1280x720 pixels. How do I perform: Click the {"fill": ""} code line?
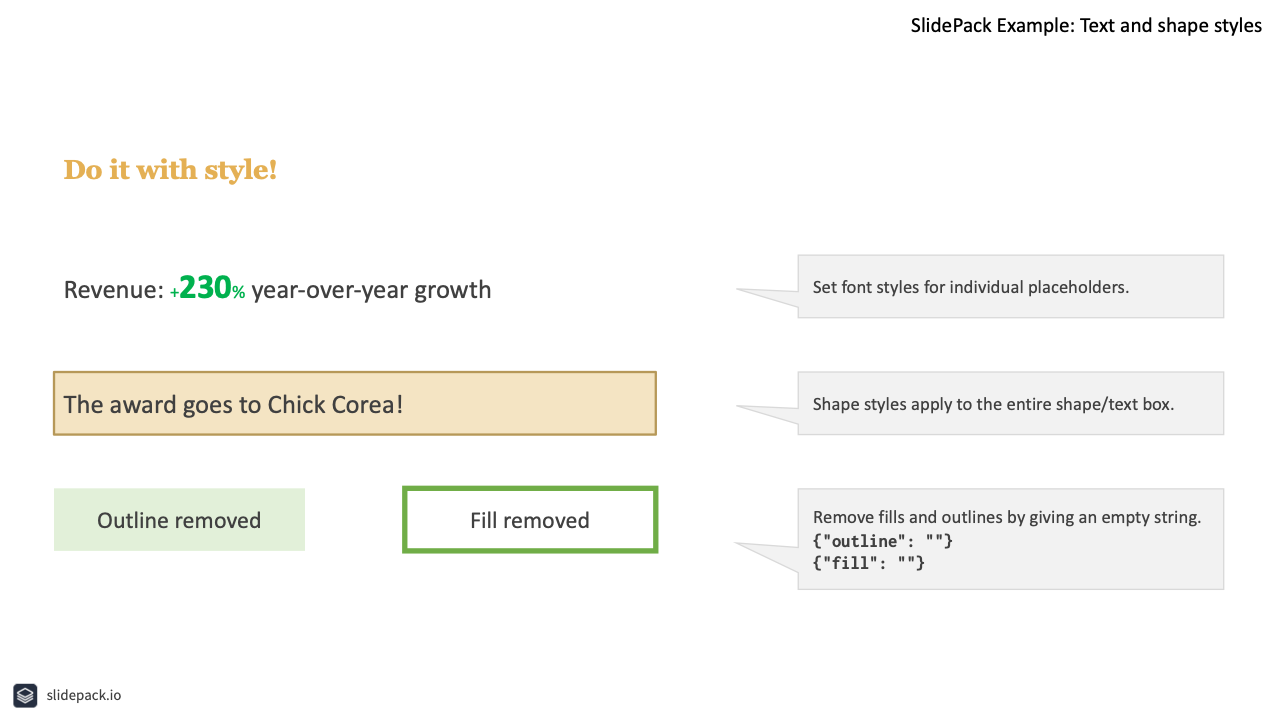point(869,564)
